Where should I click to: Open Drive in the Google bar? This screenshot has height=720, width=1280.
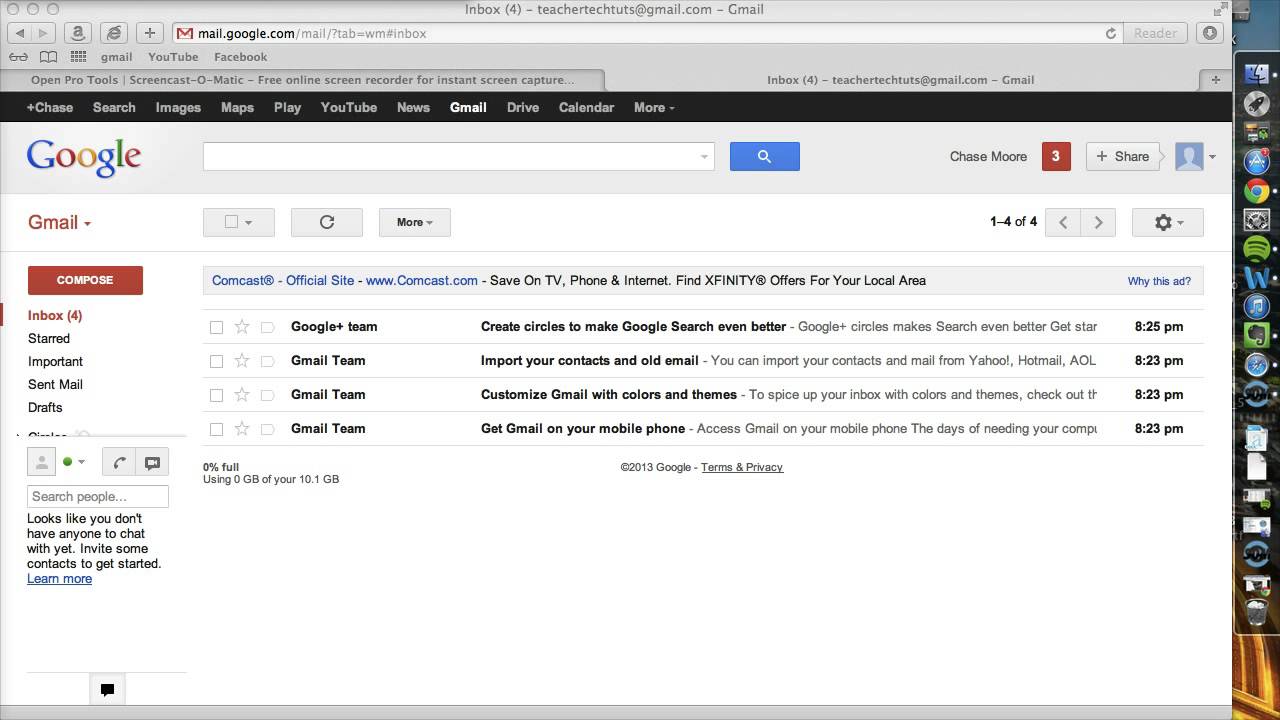(x=523, y=107)
